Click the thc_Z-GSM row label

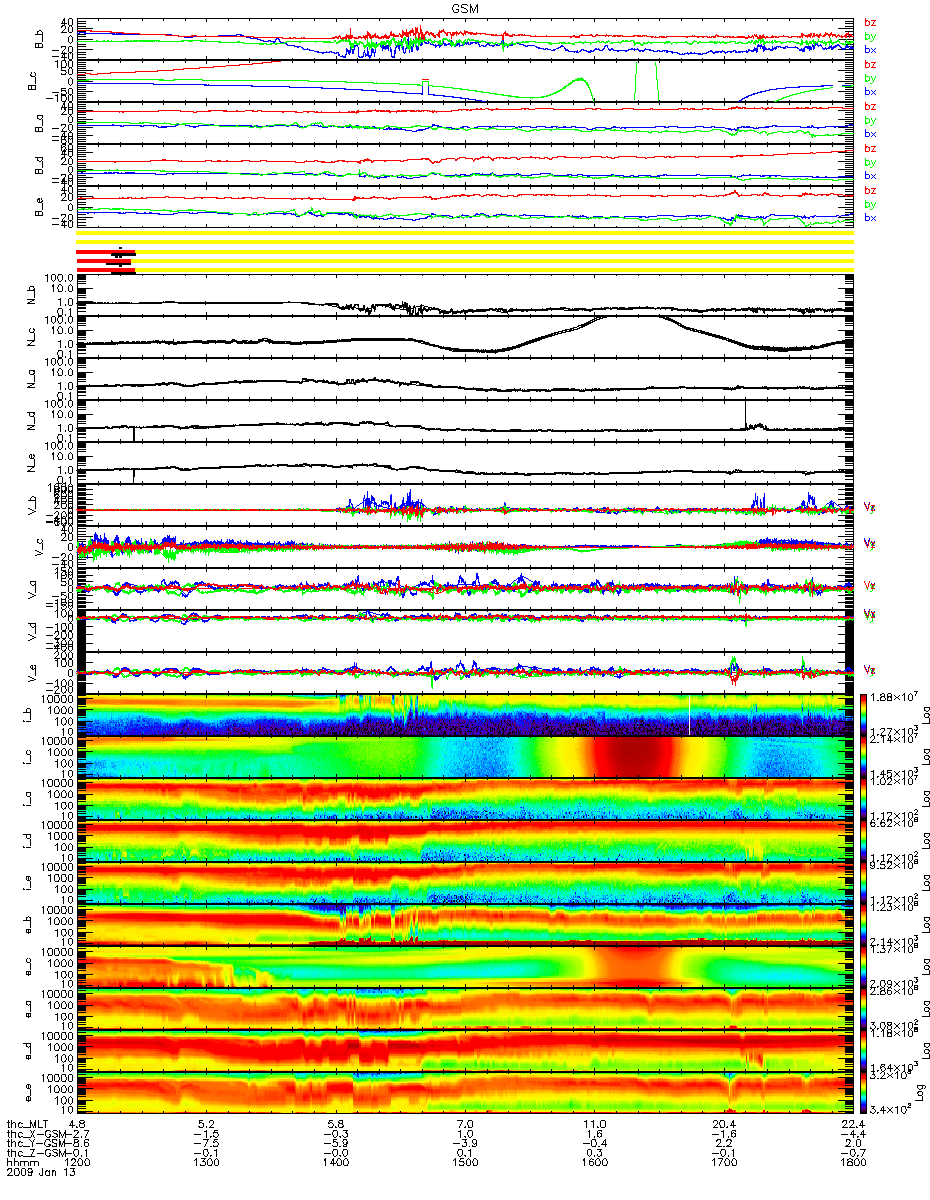point(37,1155)
